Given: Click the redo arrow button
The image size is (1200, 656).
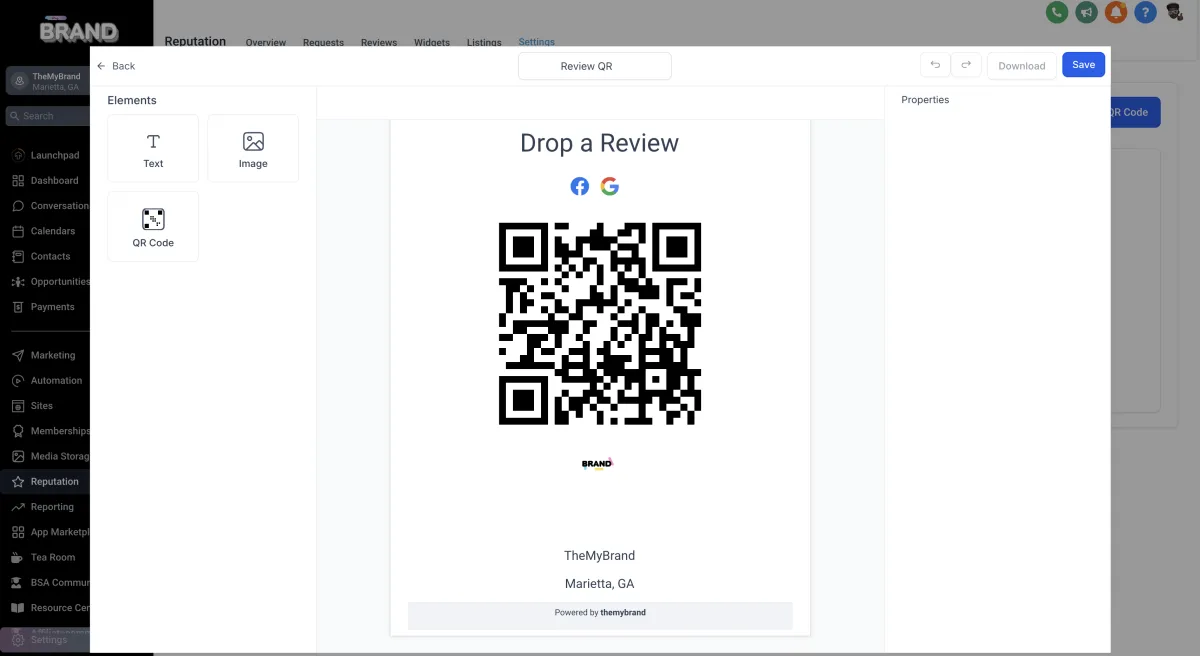Looking at the screenshot, I should 966,65.
